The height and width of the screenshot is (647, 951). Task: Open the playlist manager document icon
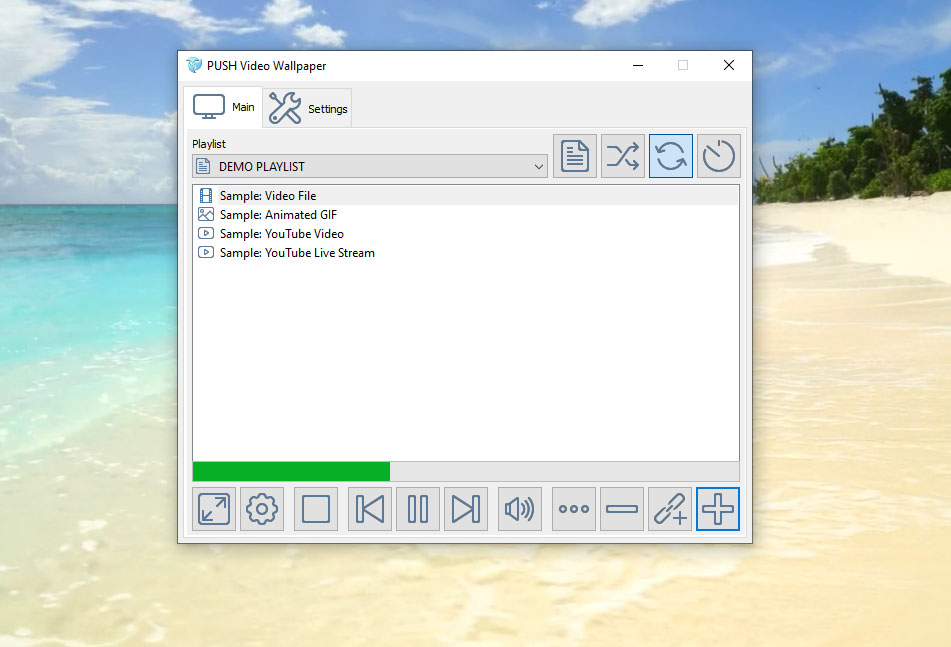point(575,156)
